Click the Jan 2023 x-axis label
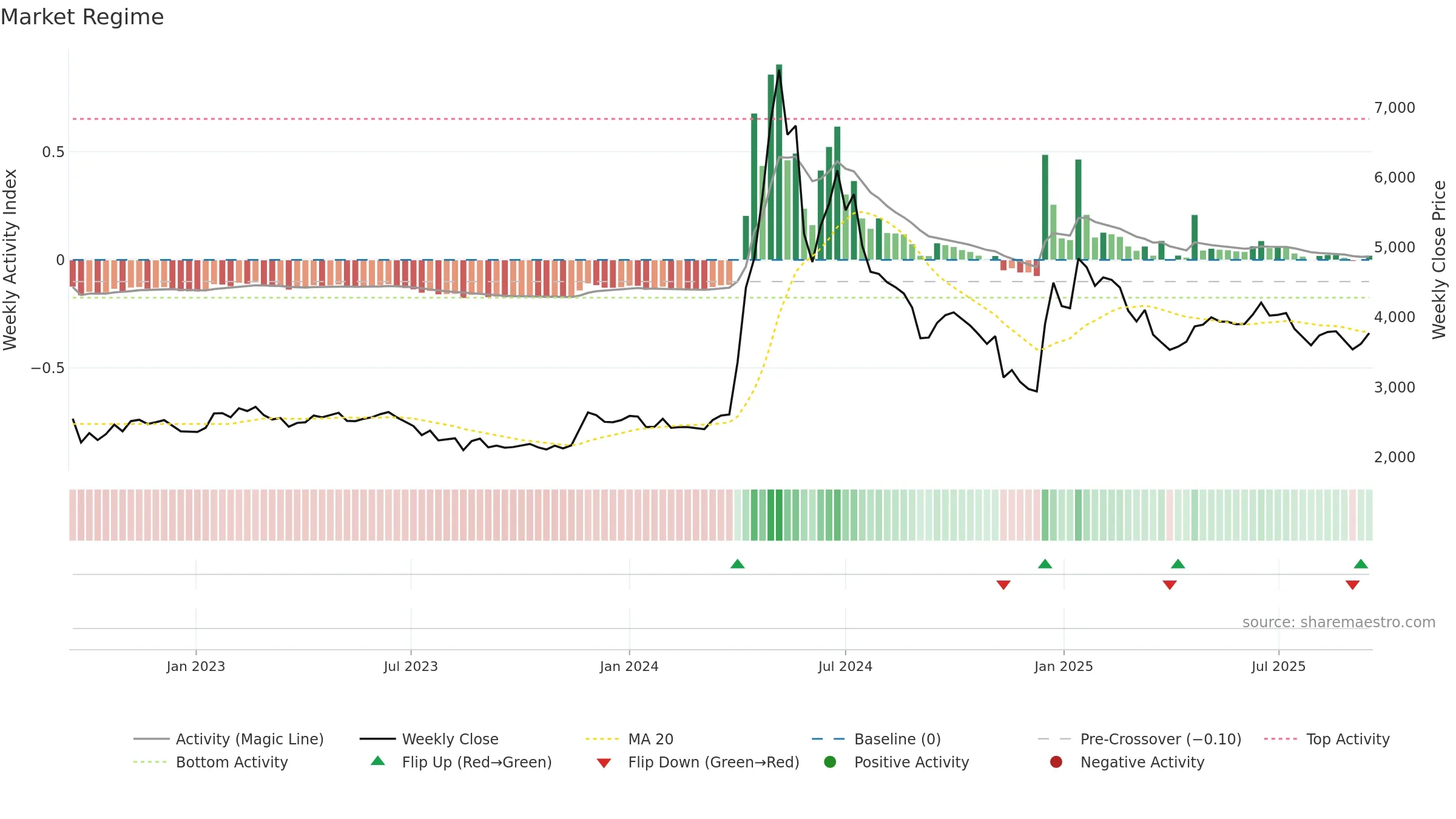 click(196, 666)
